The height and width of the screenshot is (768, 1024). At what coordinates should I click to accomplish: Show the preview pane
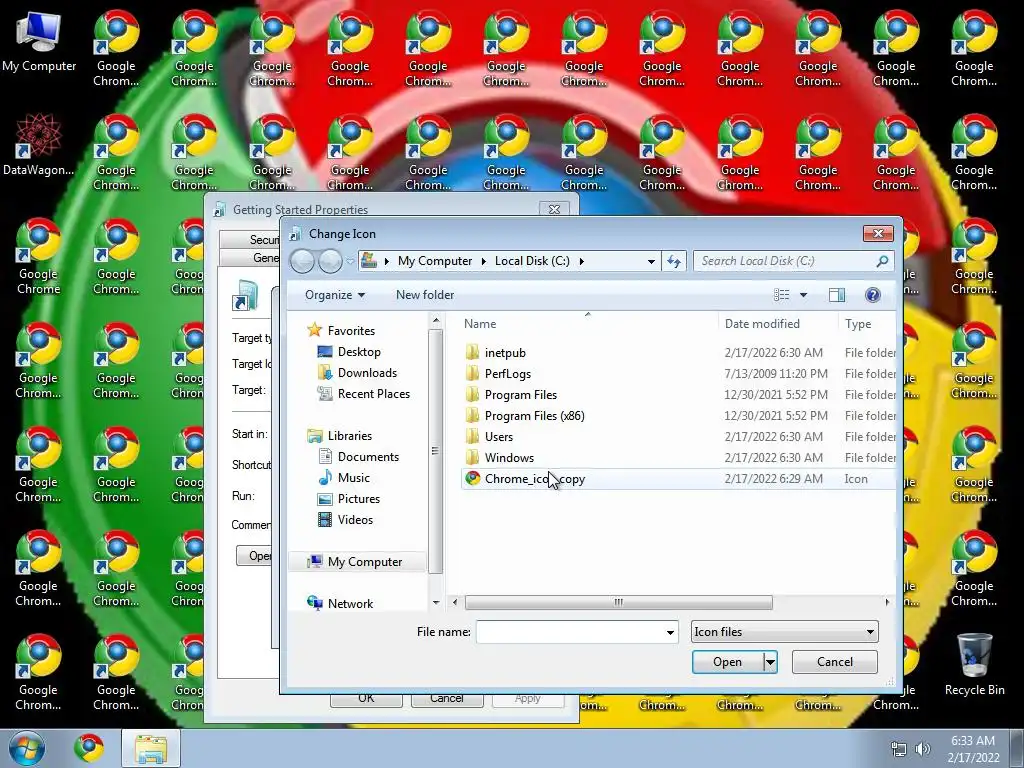[x=837, y=295]
